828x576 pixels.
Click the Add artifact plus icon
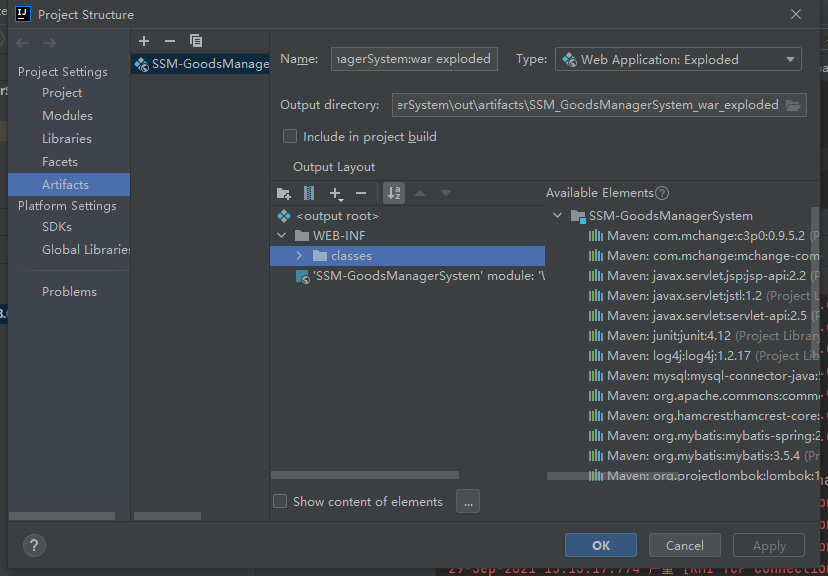pyautogui.click(x=144, y=41)
